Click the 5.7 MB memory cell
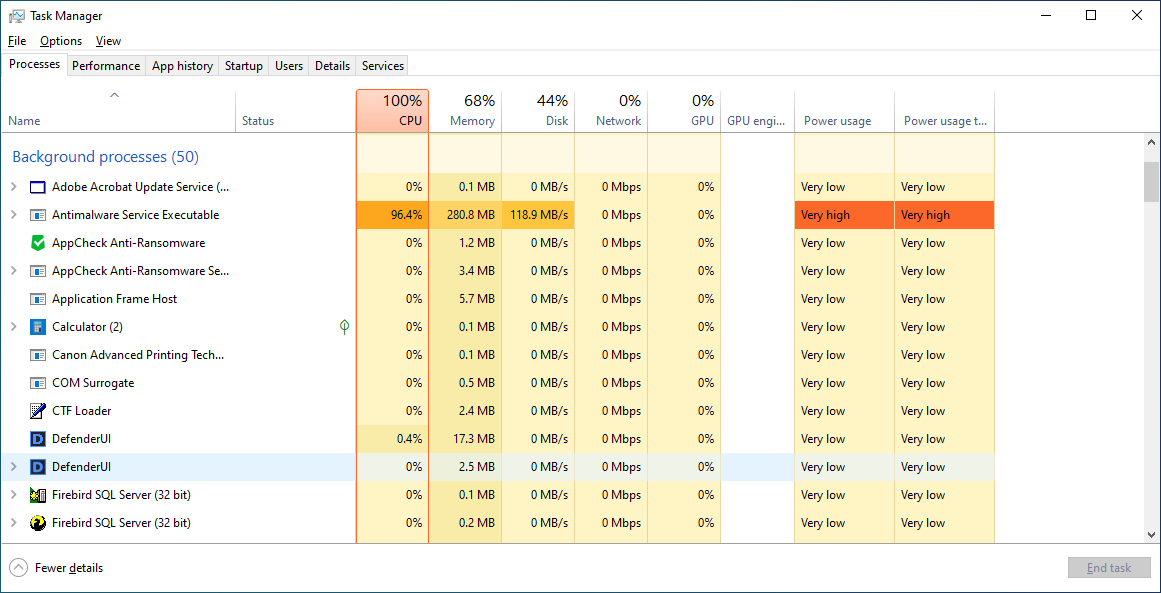The height and width of the screenshot is (593, 1161). point(465,299)
